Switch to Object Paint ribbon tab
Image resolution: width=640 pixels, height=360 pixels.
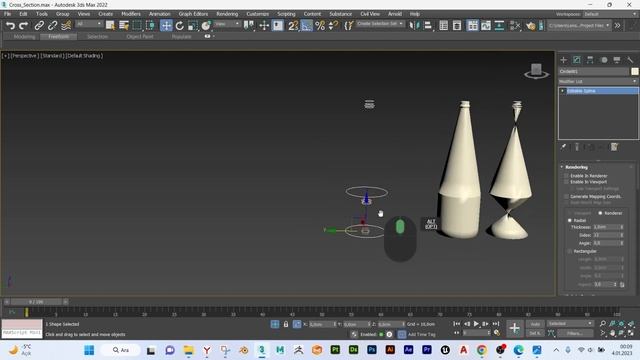140,36
